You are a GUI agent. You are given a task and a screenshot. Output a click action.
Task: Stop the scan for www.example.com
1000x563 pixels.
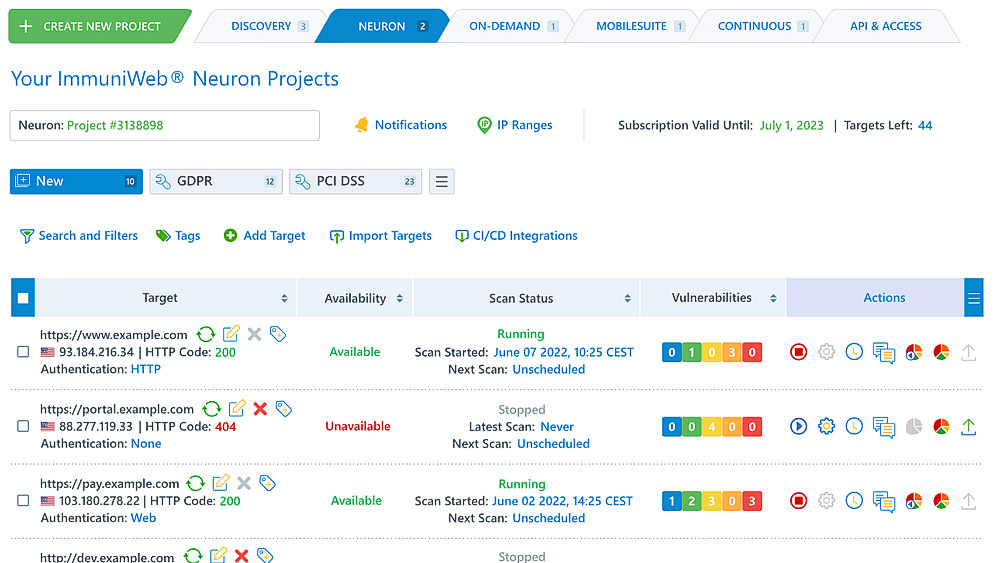[798, 352]
